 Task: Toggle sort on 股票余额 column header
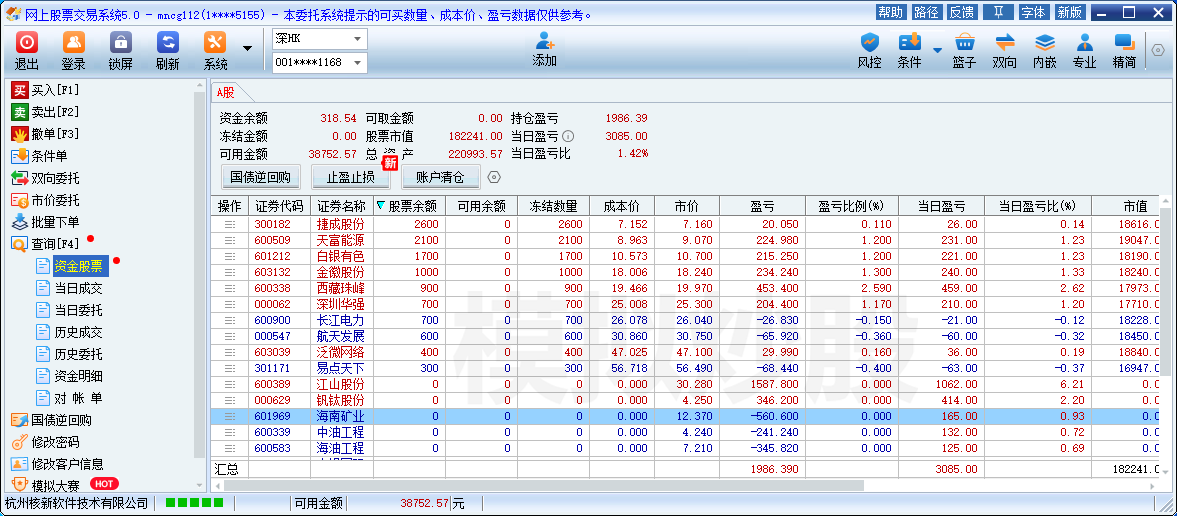coord(409,206)
